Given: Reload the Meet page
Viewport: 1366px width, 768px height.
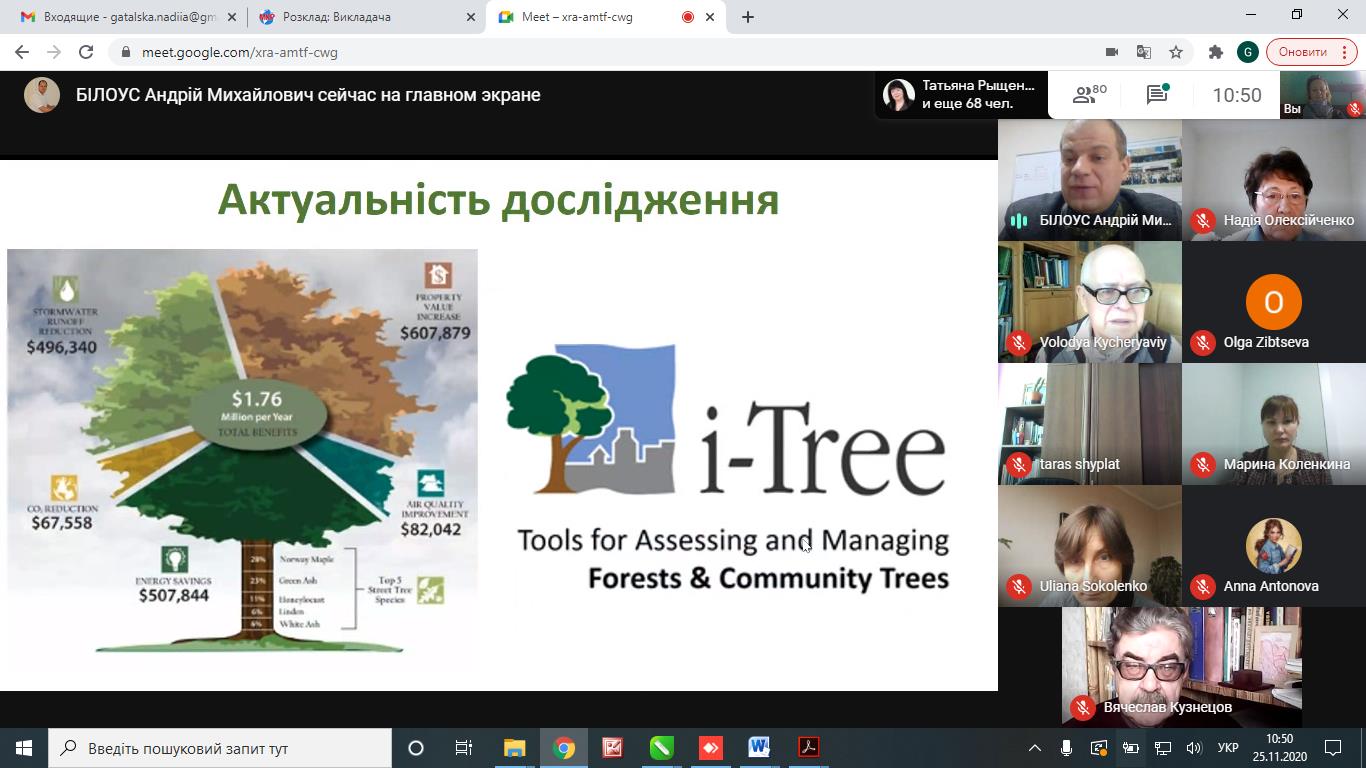Looking at the screenshot, I should click(86, 52).
